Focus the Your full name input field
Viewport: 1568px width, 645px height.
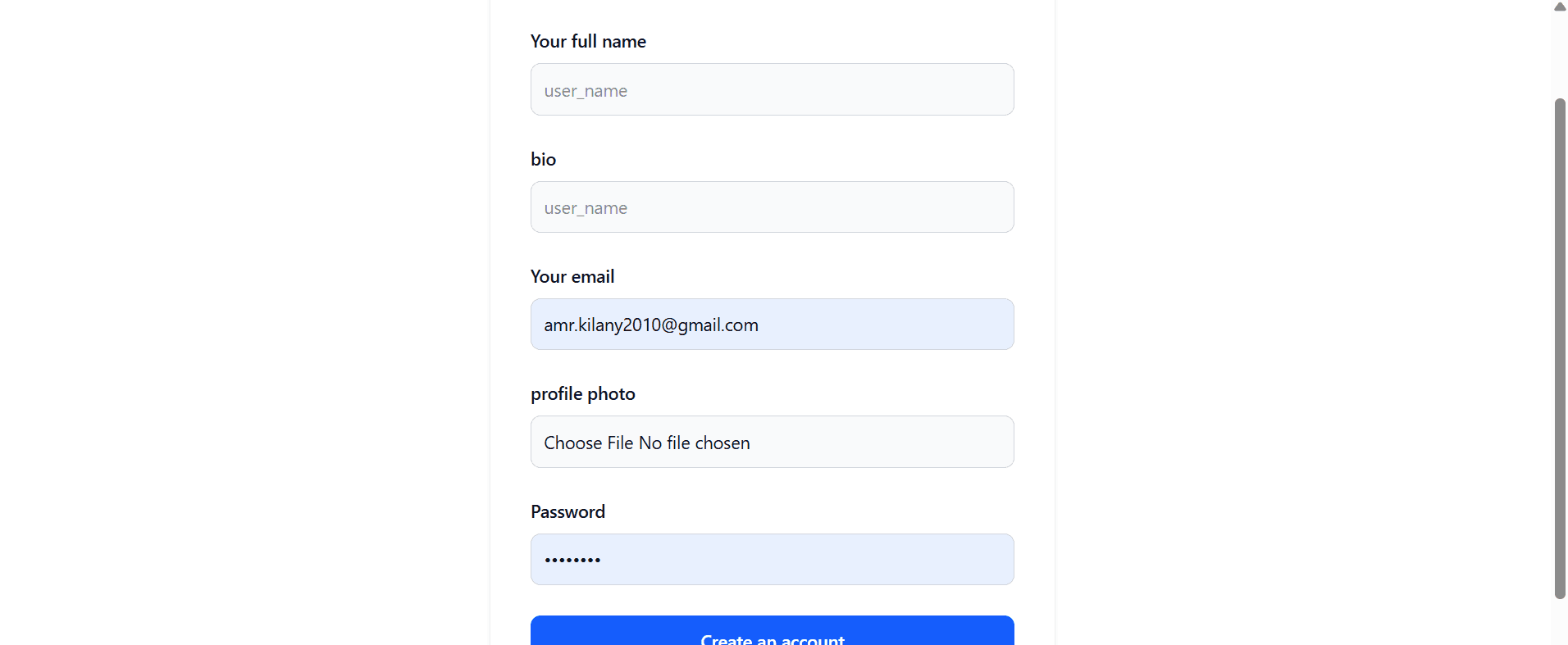tap(772, 89)
